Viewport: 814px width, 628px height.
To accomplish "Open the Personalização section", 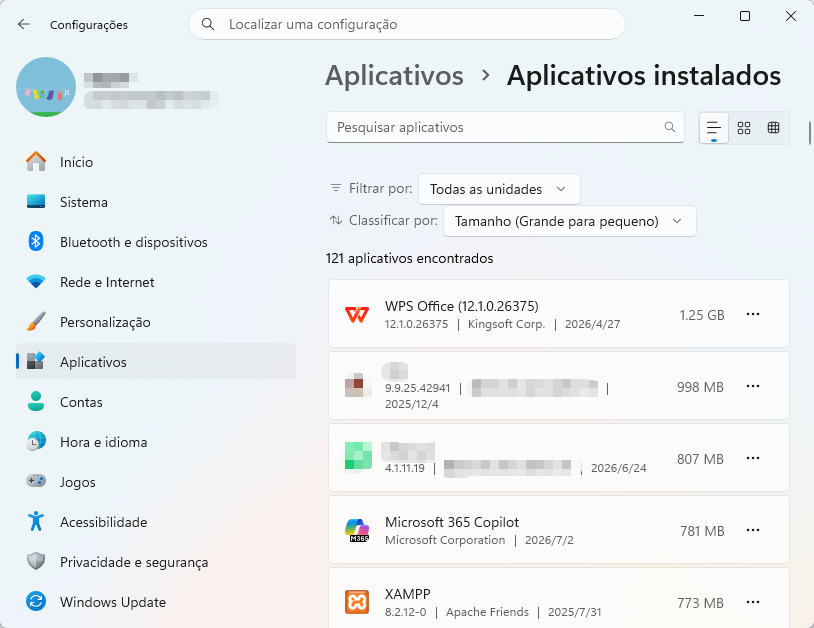I will (156, 322).
